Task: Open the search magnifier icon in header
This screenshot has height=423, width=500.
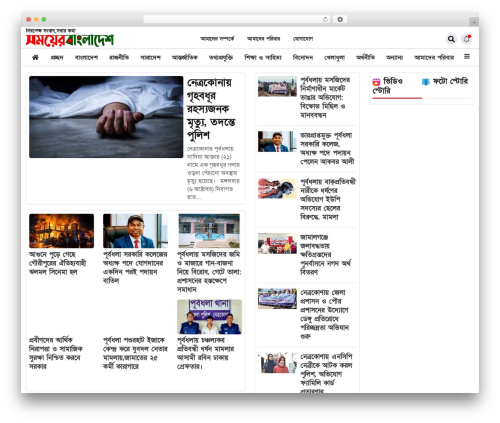Action: point(451,39)
